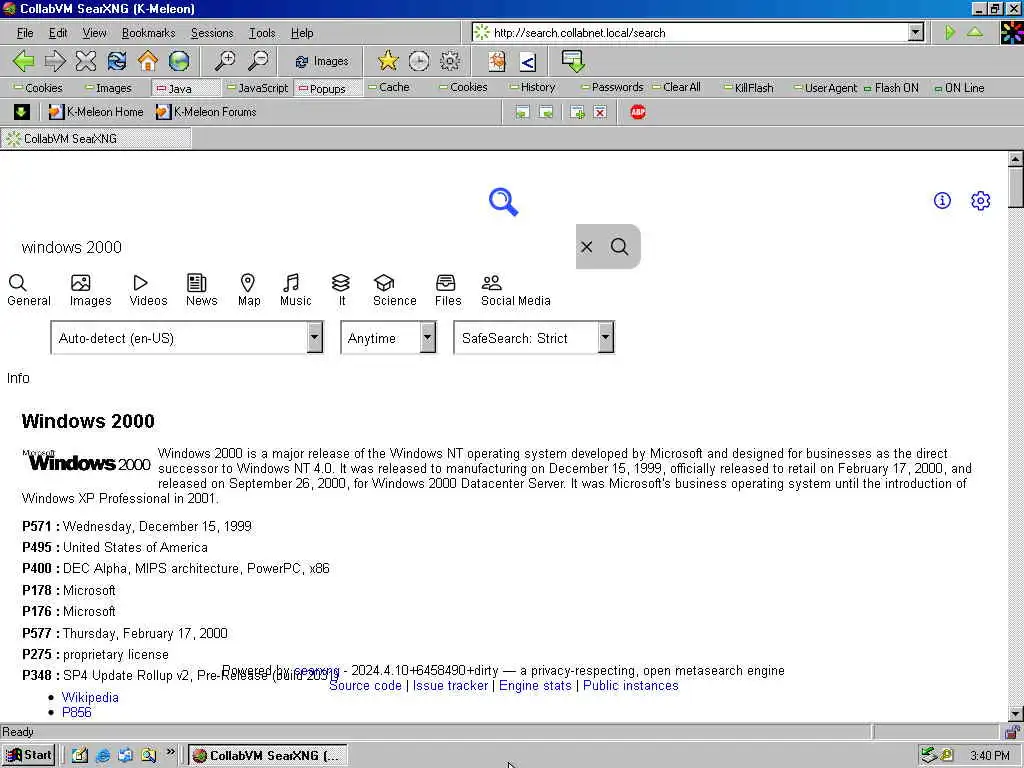
Task: Expand the URL bar history dropdown
Action: (x=916, y=32)
